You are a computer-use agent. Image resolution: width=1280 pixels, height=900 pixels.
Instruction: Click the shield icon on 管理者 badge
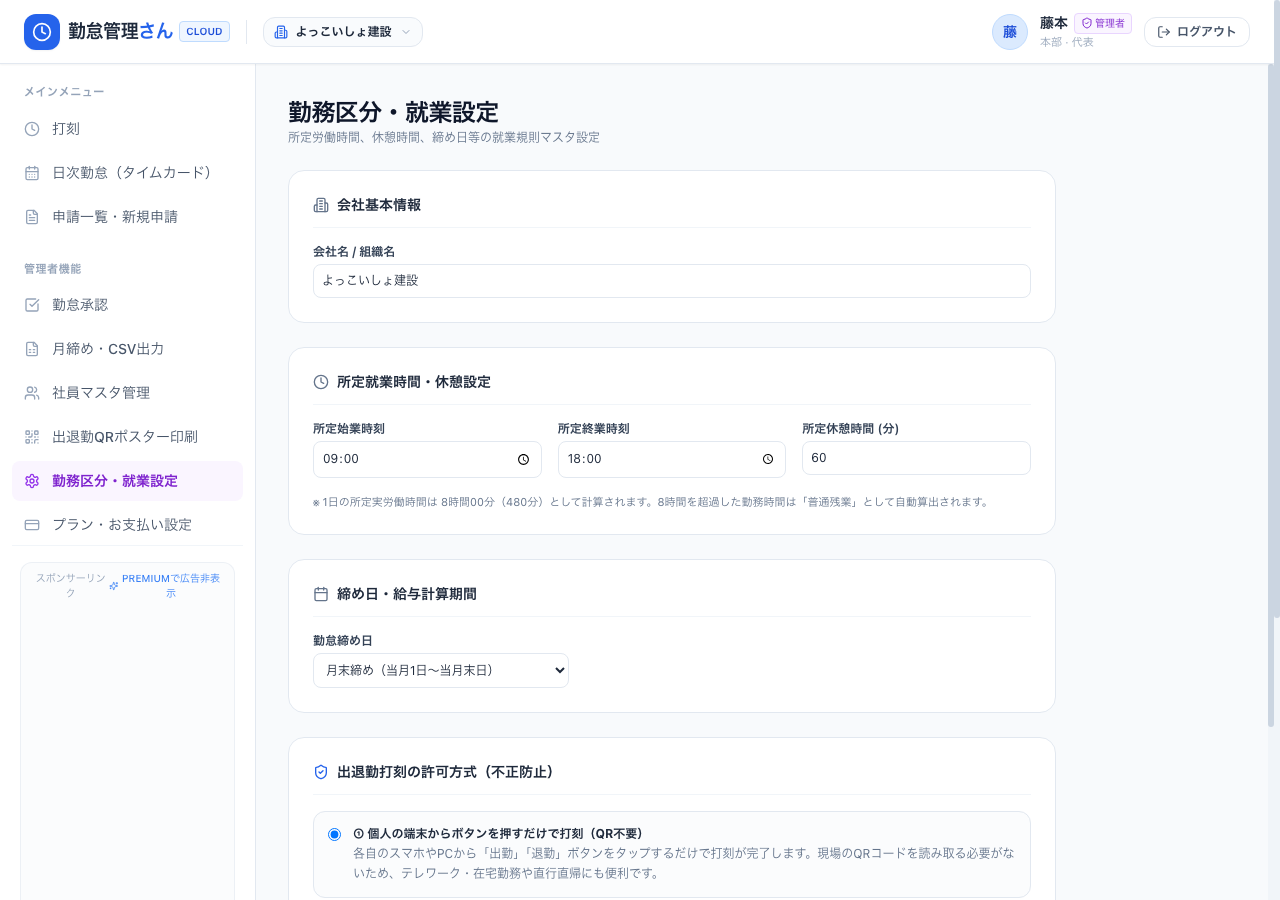click(x=1087, y=23)
